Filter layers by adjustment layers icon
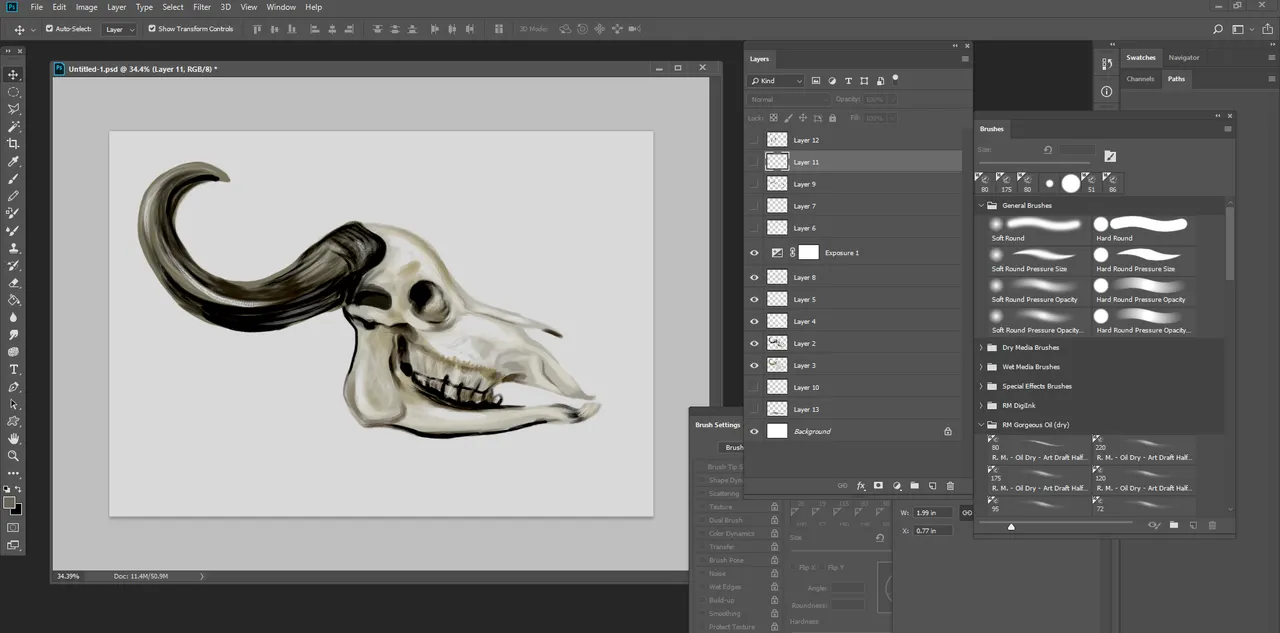1280x633 pixels. click(832, 81)
